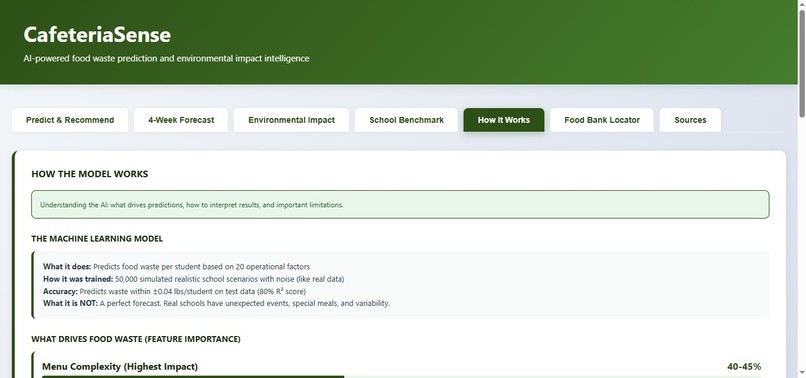Click the CafeteriaSense title

pos(97,34)
